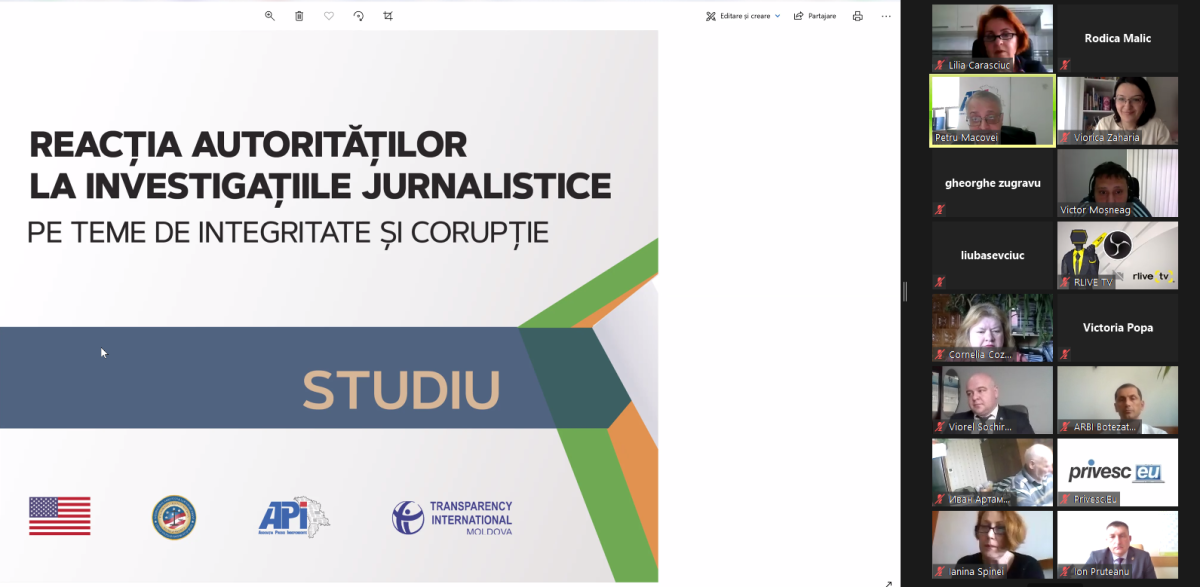This screenshot has width=1200, height=587.
Task: Select Viorica Zaharia's video thumbnail
Action: click(x=1117, y=110)
